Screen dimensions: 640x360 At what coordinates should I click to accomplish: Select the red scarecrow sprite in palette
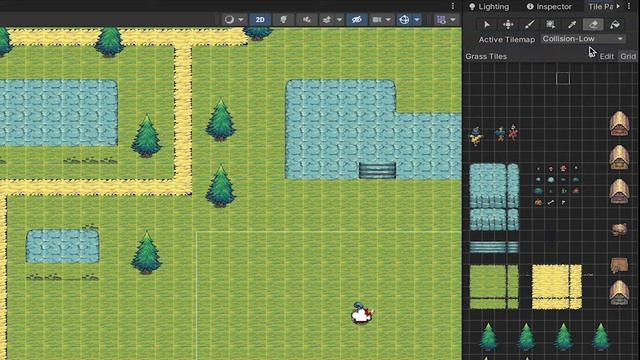pyautogui.click(x=513, y=133)
